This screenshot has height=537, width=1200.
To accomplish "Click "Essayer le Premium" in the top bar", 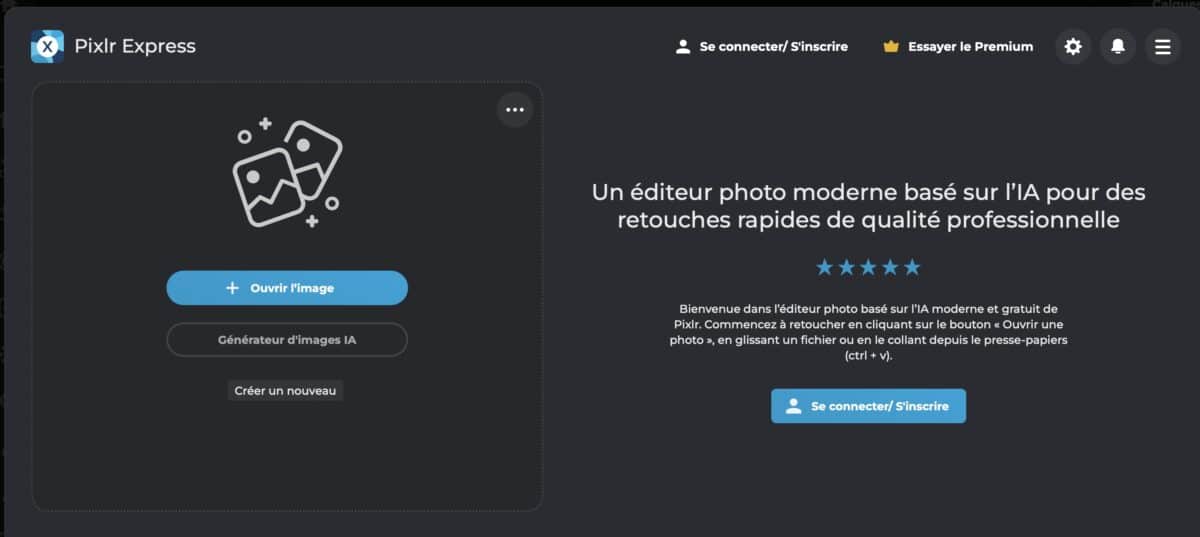I will click(970, 47).
